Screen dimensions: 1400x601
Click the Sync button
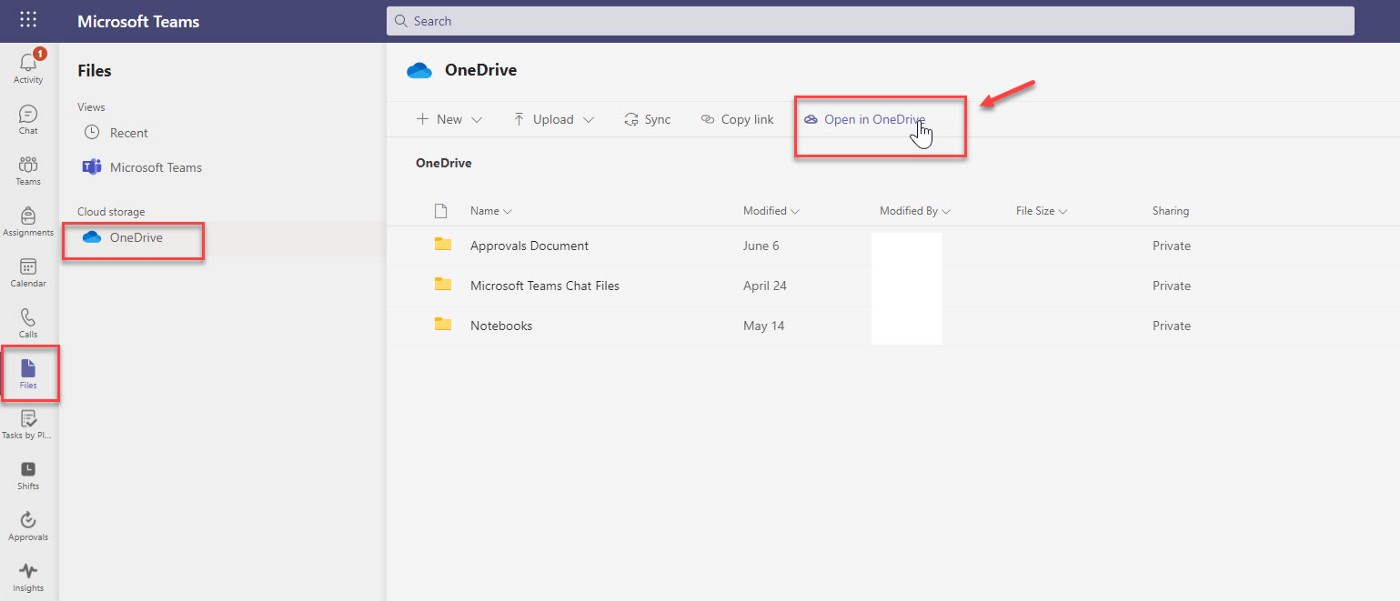647,119
